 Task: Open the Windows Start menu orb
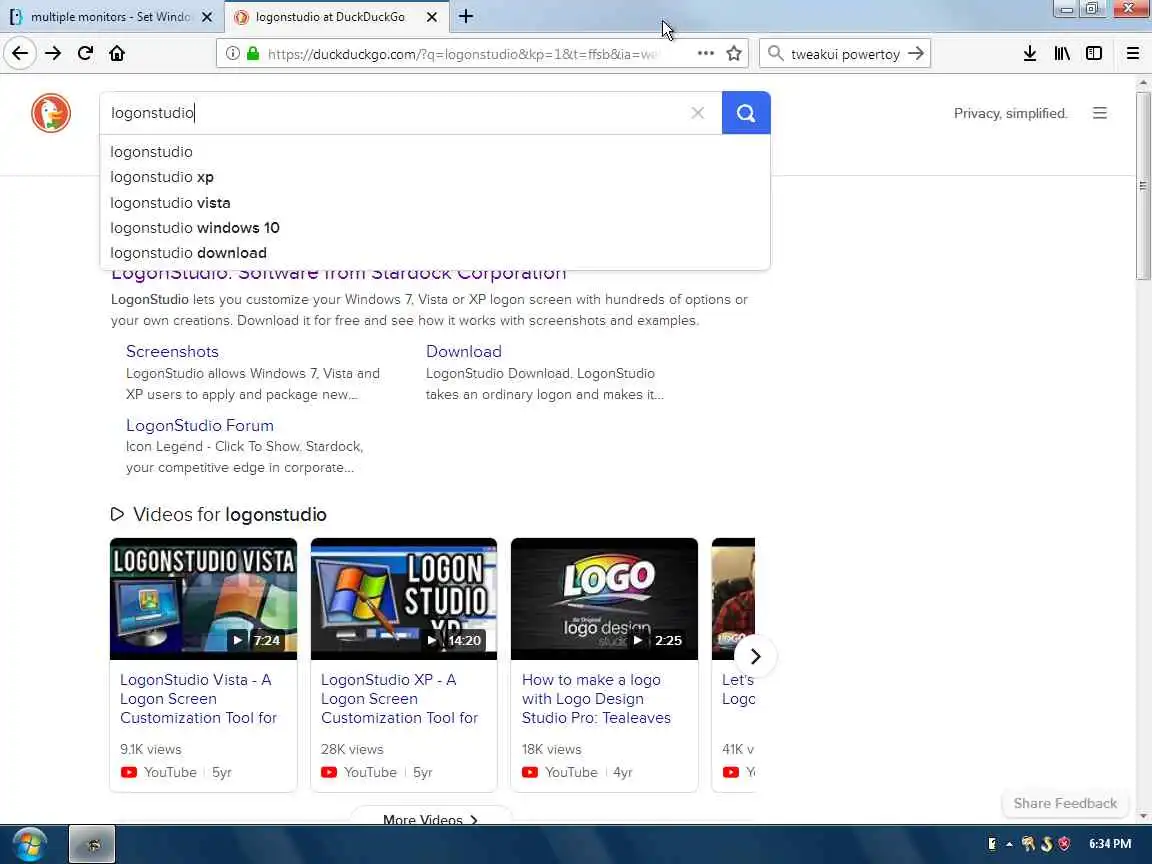tap(29, 844)
